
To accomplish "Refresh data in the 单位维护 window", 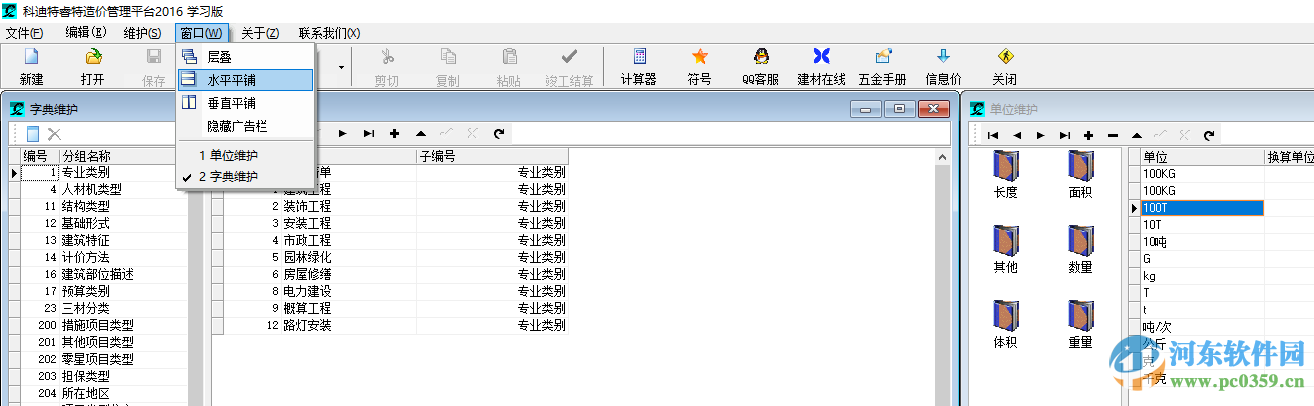I will (1209, 134).
